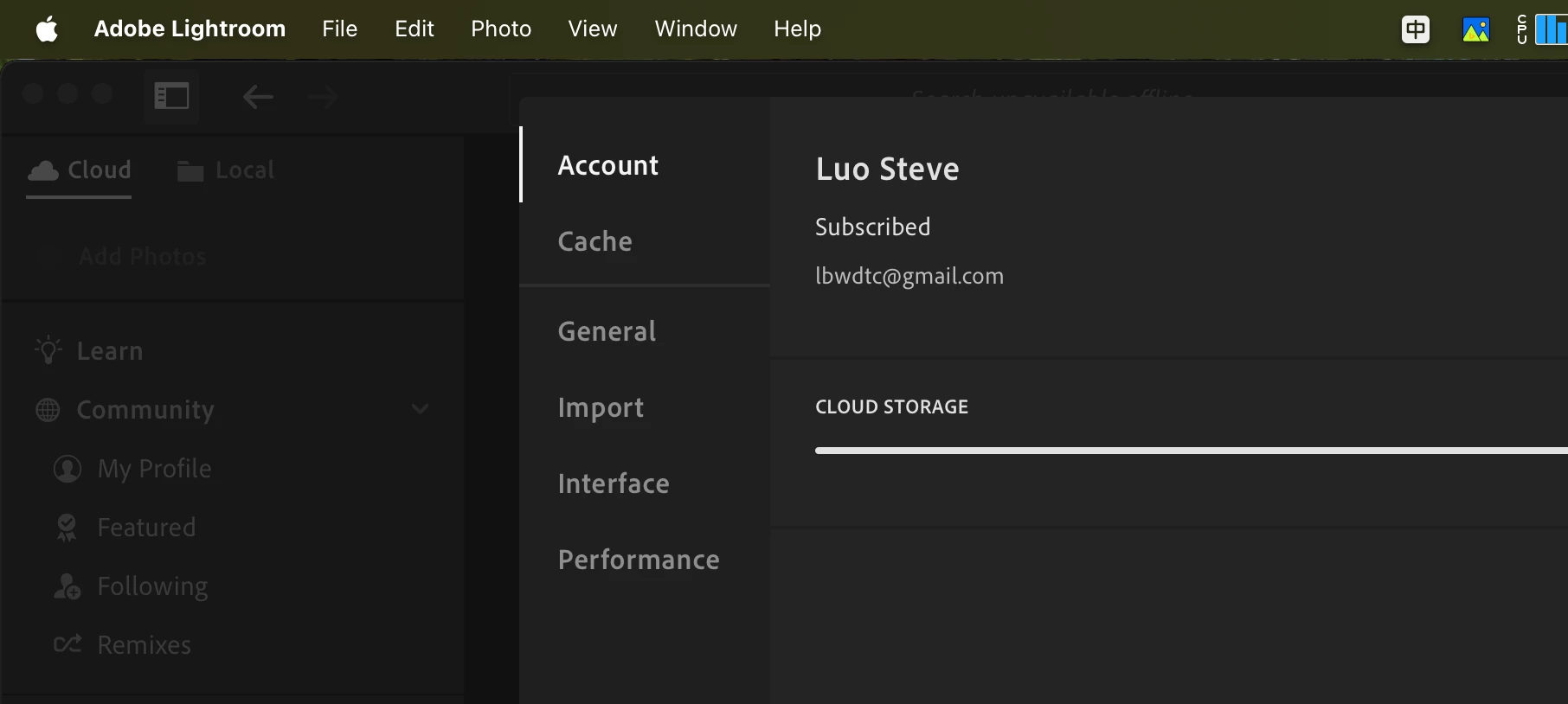Open My Profile in sidebar
Image resolution: width=1568 pixels, height=704 pixels.
[x=154, y=469]
